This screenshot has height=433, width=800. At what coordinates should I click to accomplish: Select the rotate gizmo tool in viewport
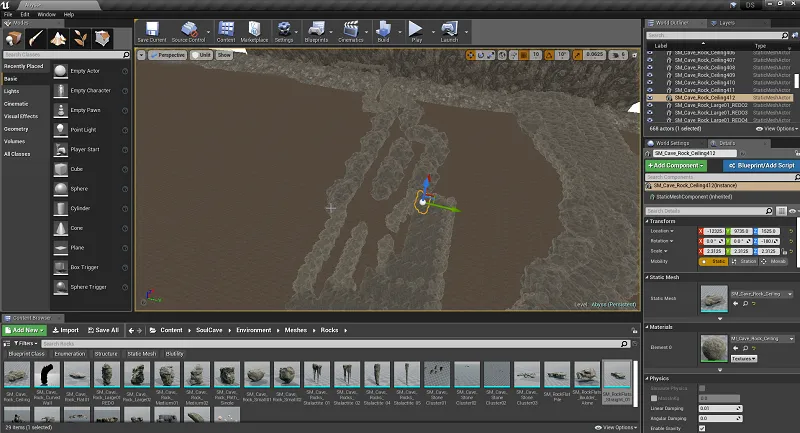(481, 55)
